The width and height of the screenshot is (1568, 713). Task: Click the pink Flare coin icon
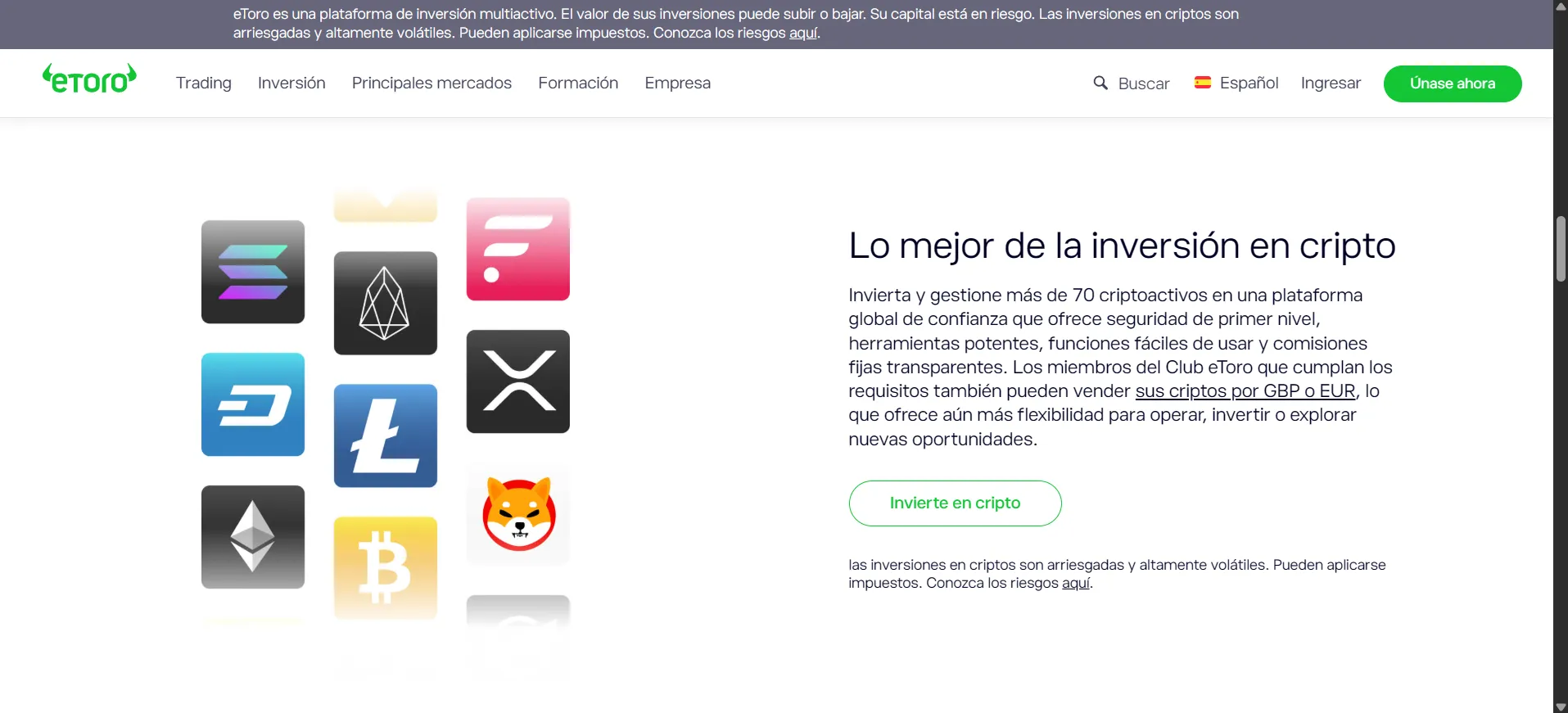click(518, 249)
